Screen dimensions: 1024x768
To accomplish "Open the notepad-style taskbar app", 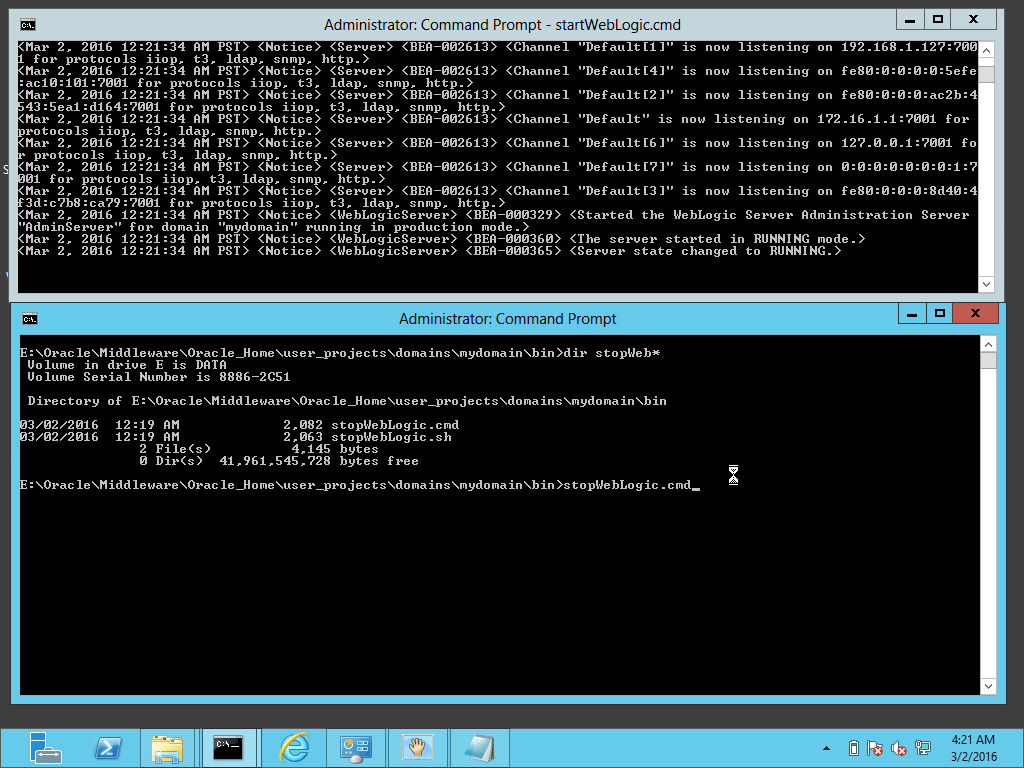I will click(x=479, y=747).
